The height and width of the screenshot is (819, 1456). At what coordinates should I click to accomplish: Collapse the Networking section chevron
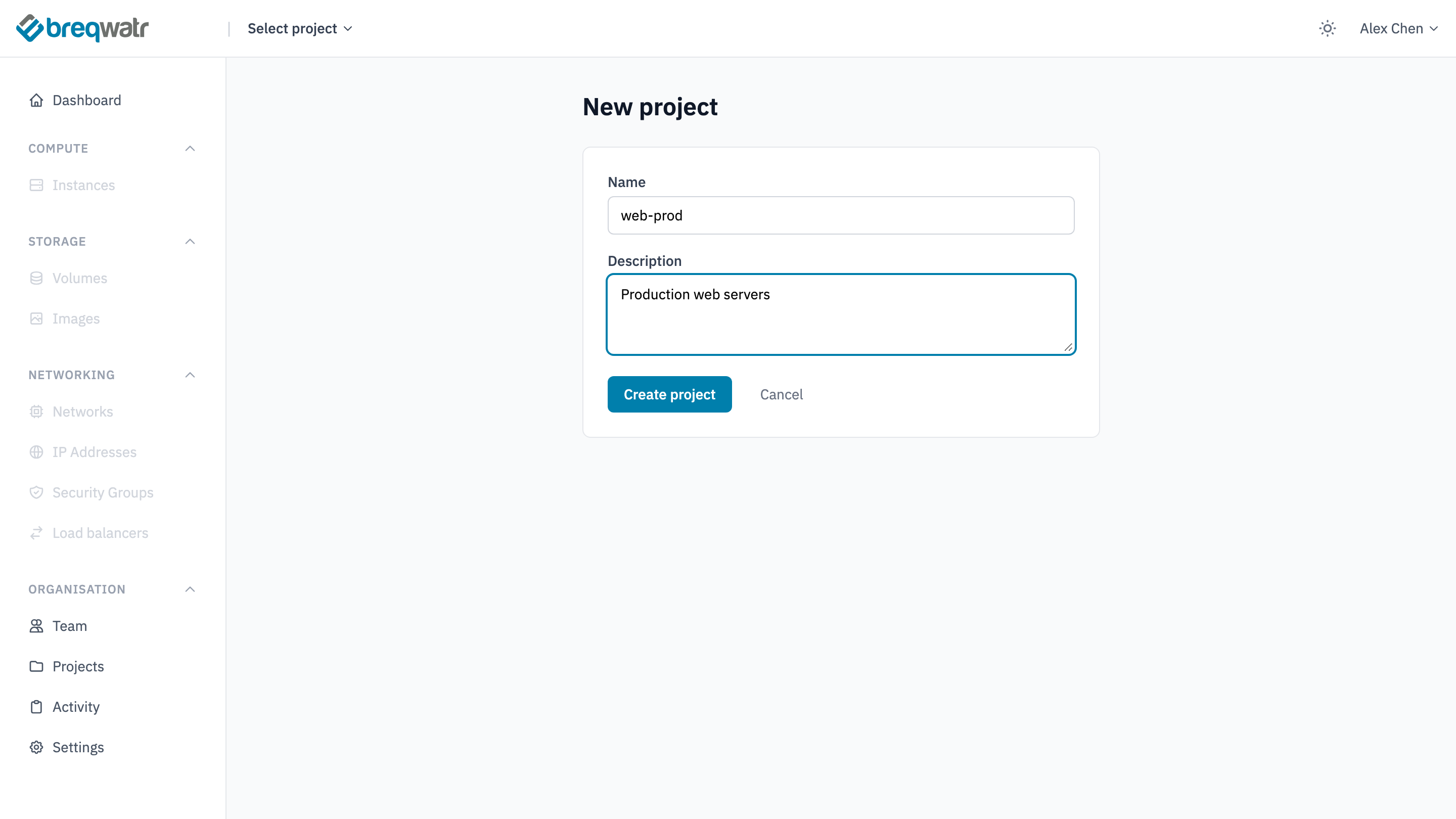coord(190,375)
